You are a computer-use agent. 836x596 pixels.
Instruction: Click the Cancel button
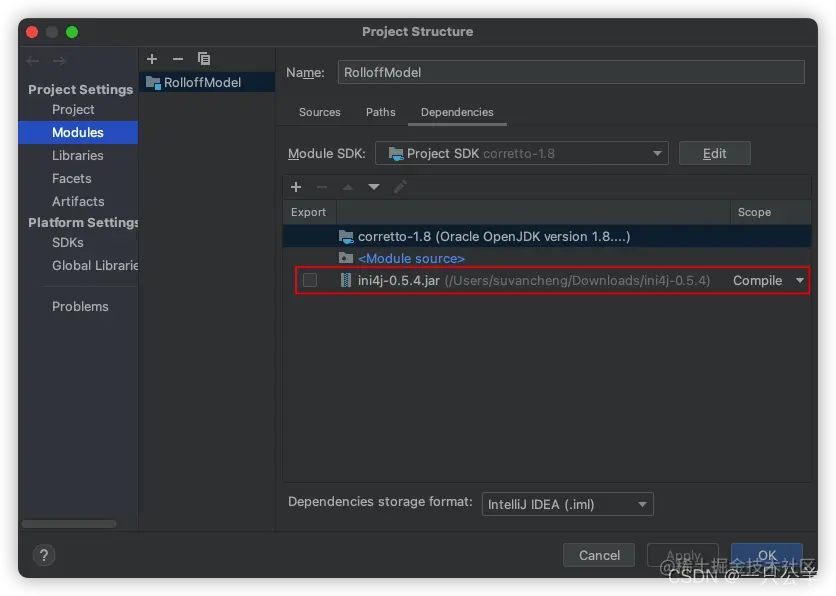pos(599,555)
